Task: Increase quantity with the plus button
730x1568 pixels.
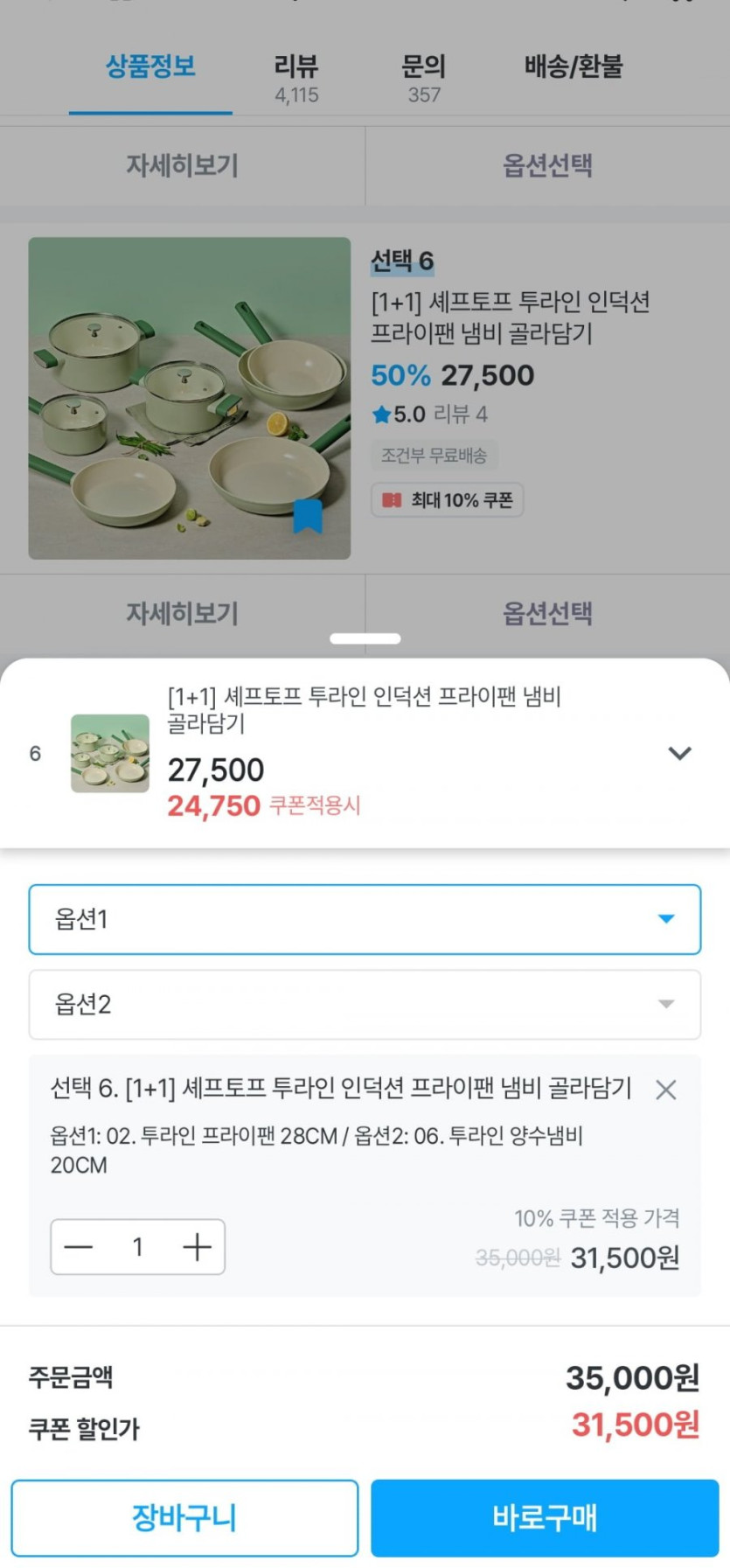Action: (x=197, y=1247)
